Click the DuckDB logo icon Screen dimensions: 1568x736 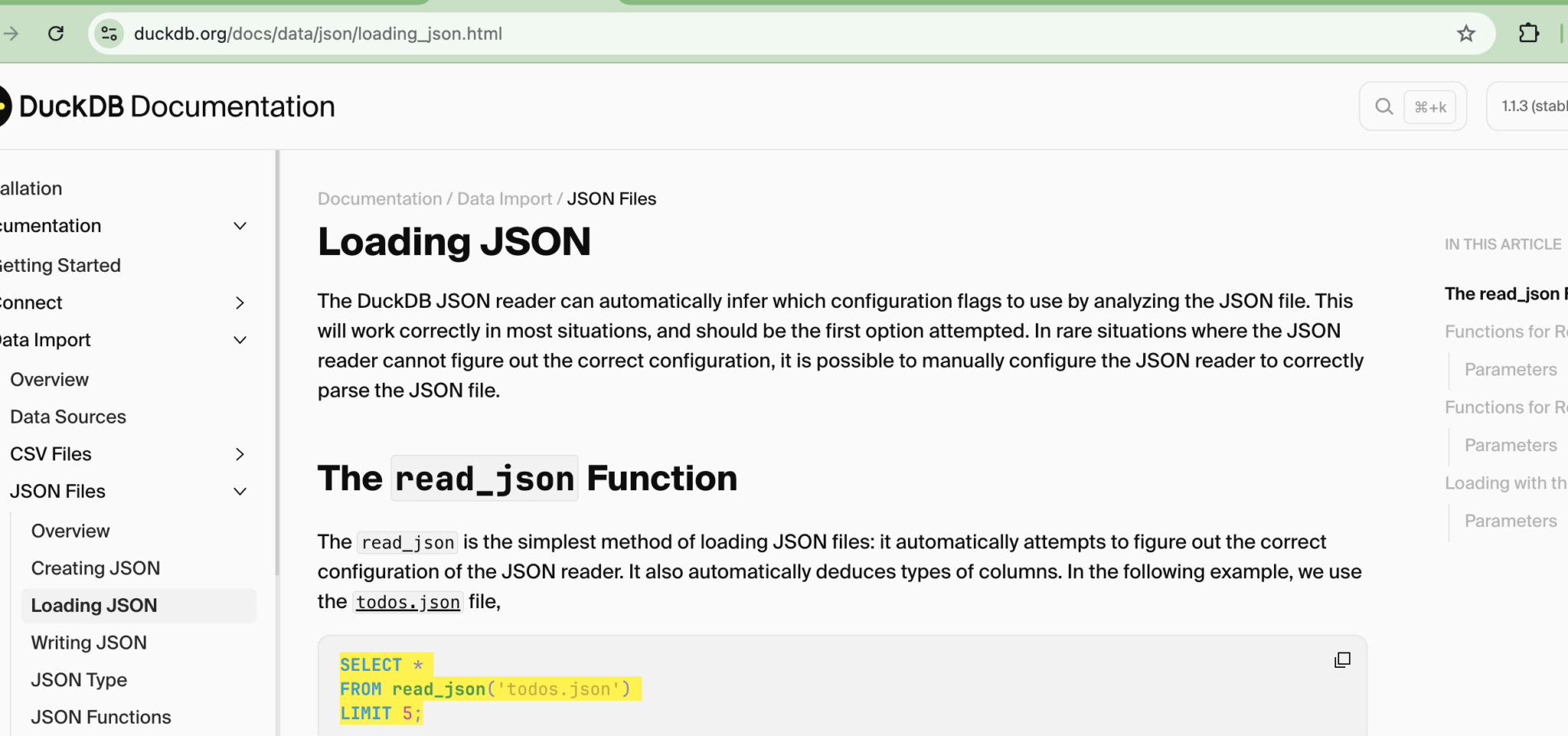pyautogui.click(x=4, y=106)
